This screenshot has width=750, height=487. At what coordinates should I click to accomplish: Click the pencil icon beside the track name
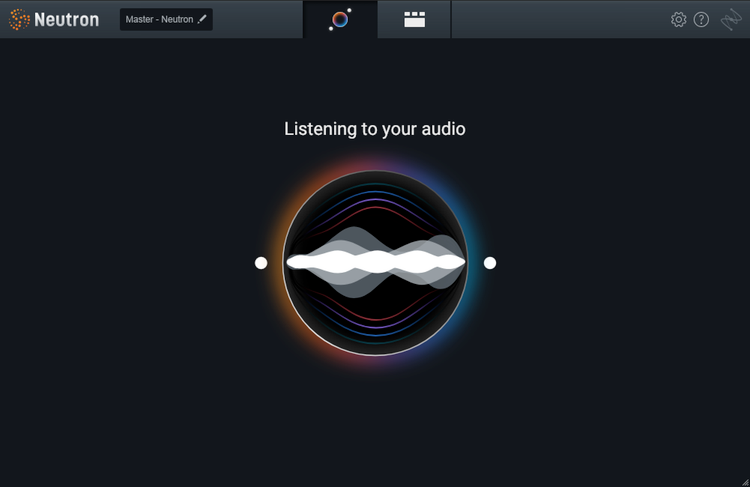202,19
